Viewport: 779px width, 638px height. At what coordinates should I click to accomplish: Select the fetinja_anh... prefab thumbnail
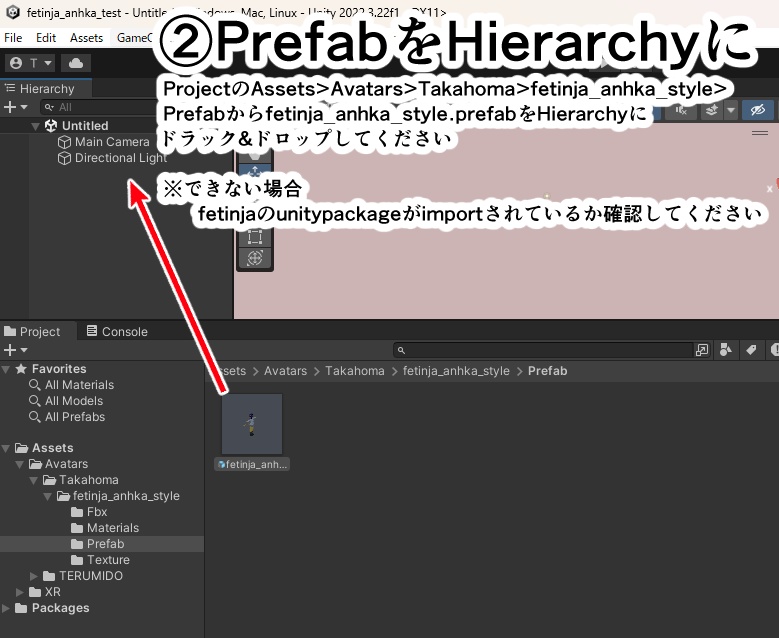252,424
